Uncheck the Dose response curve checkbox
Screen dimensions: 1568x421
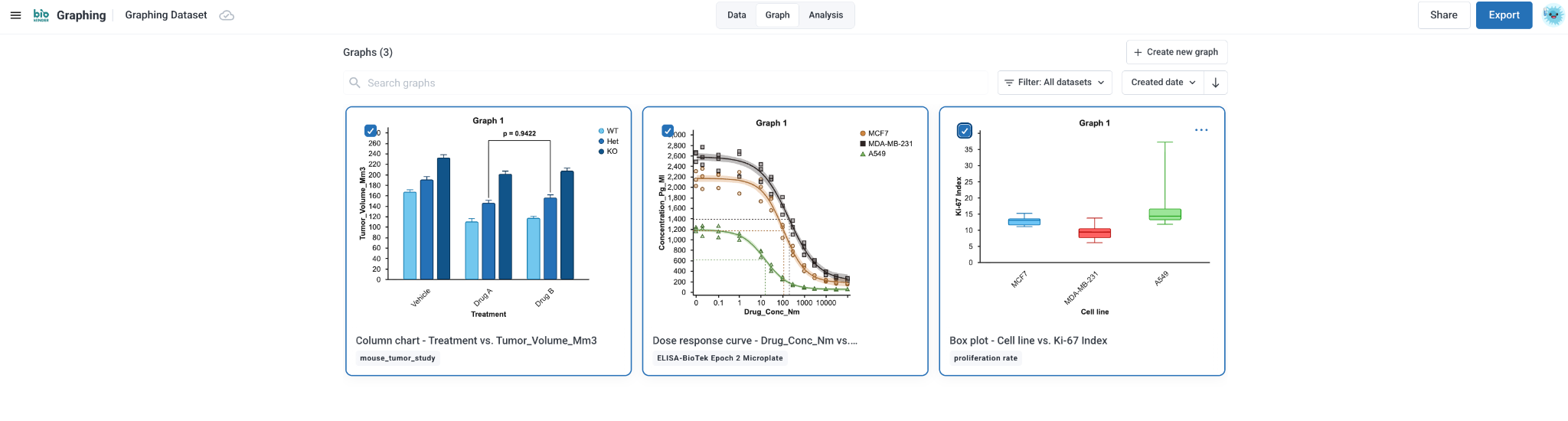click(x=668, y=131)
